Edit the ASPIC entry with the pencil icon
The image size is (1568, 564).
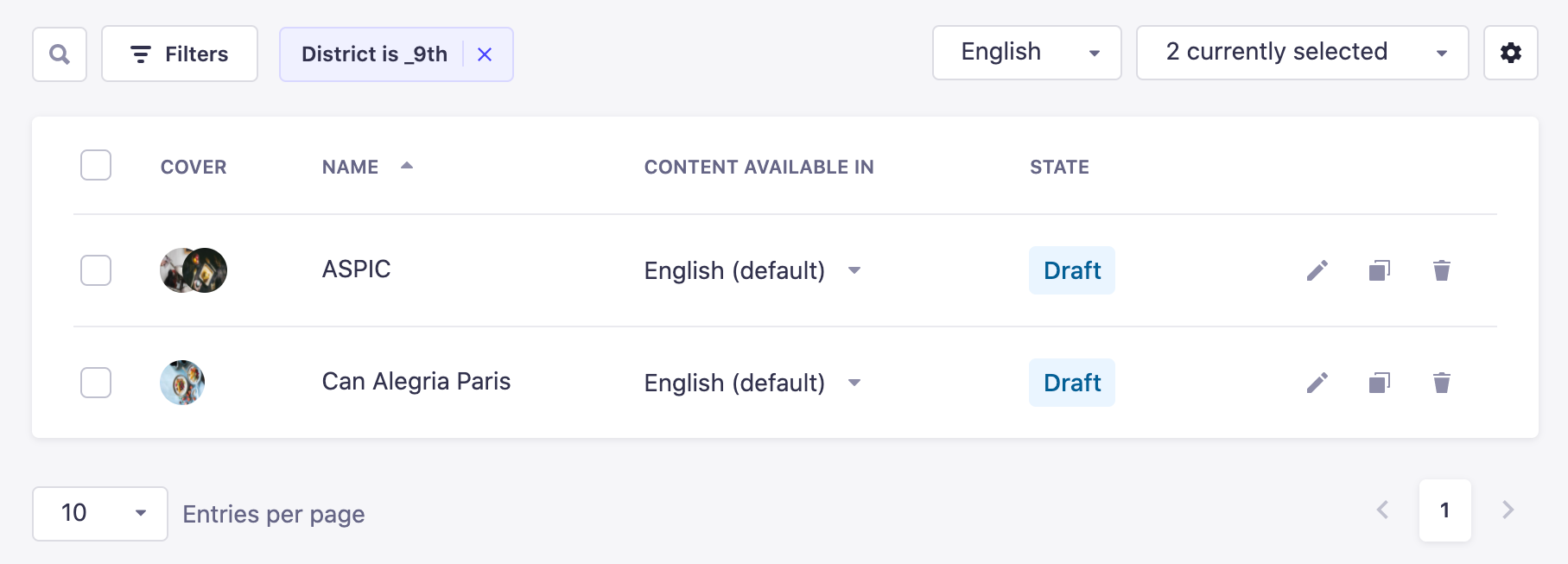1316,270
